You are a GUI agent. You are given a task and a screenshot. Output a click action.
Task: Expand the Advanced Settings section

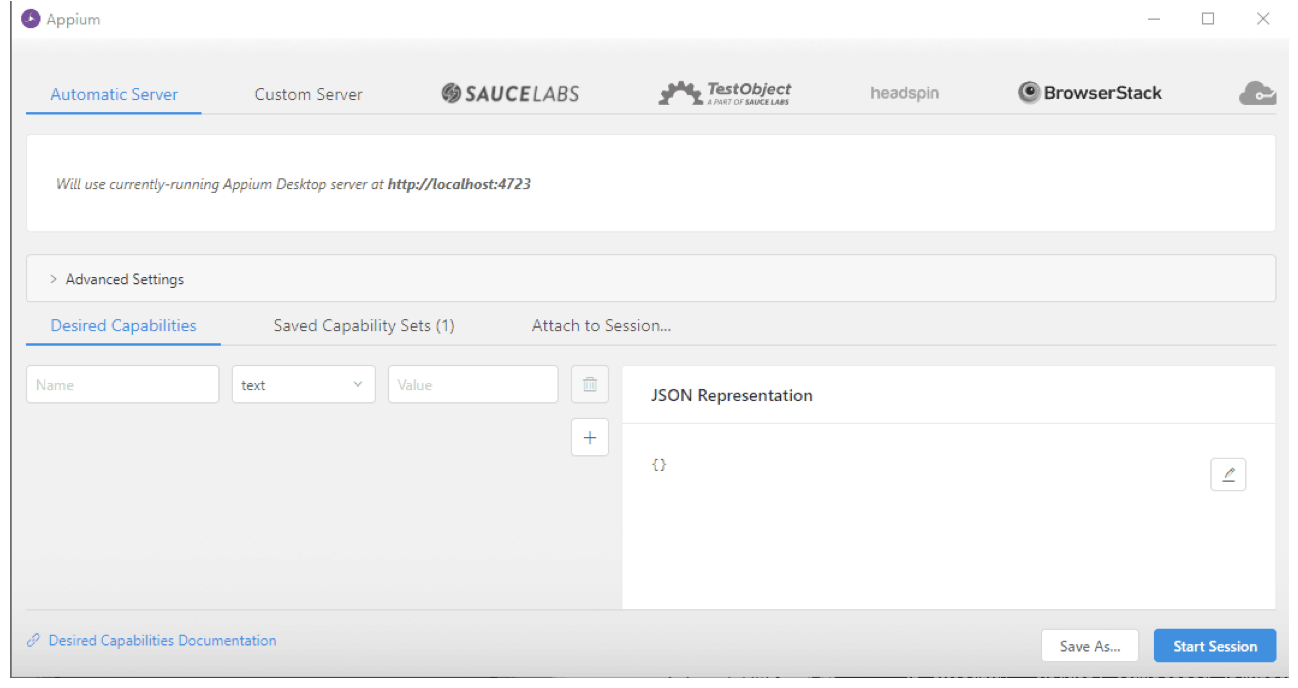124,279
